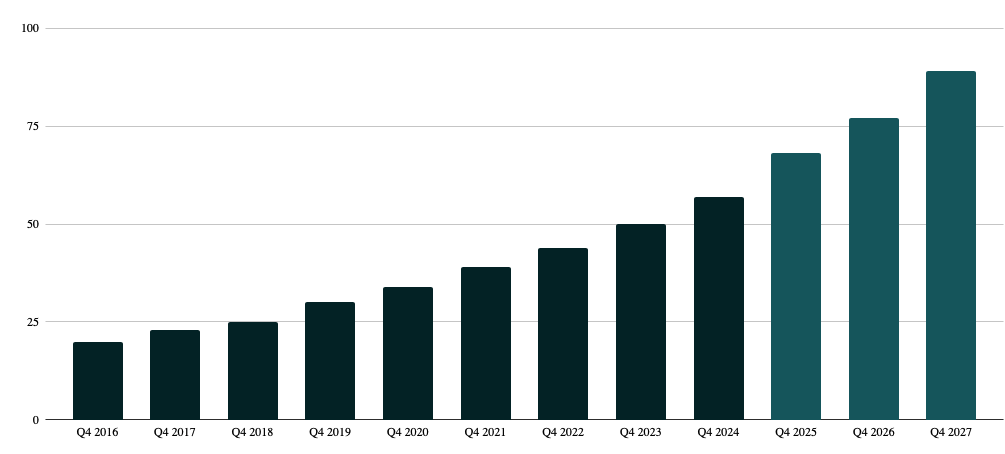
Task: Select the Q4 2024 bar
Action: coord(718,308)
